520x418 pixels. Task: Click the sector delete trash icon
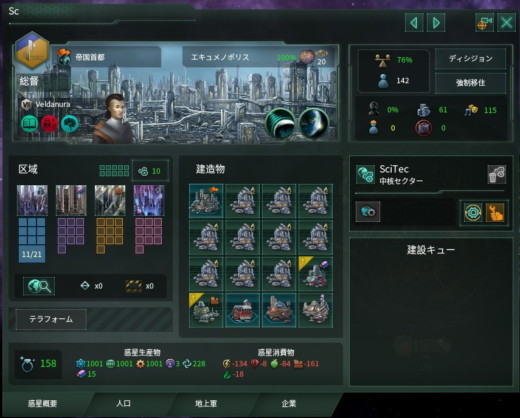[497, 174]
